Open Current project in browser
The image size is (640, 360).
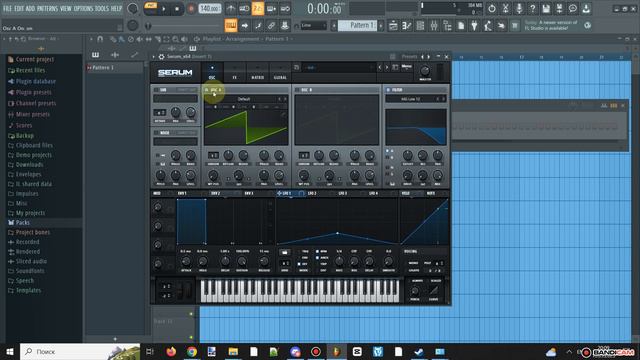[x=35, y=59]
